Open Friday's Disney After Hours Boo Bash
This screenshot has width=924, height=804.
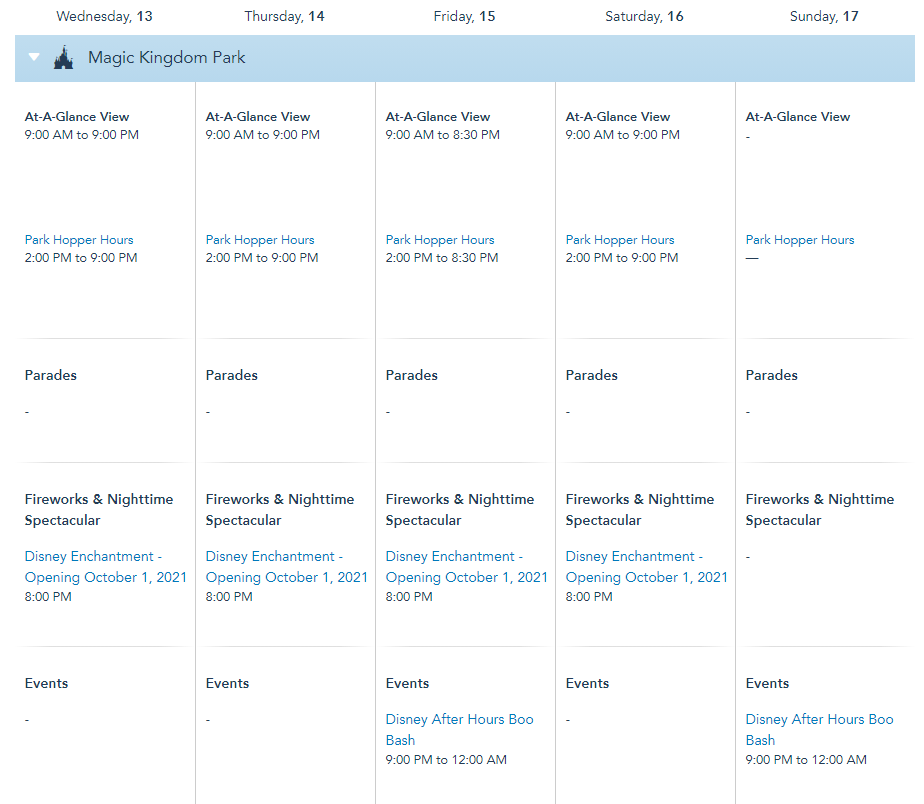(459, 729)
